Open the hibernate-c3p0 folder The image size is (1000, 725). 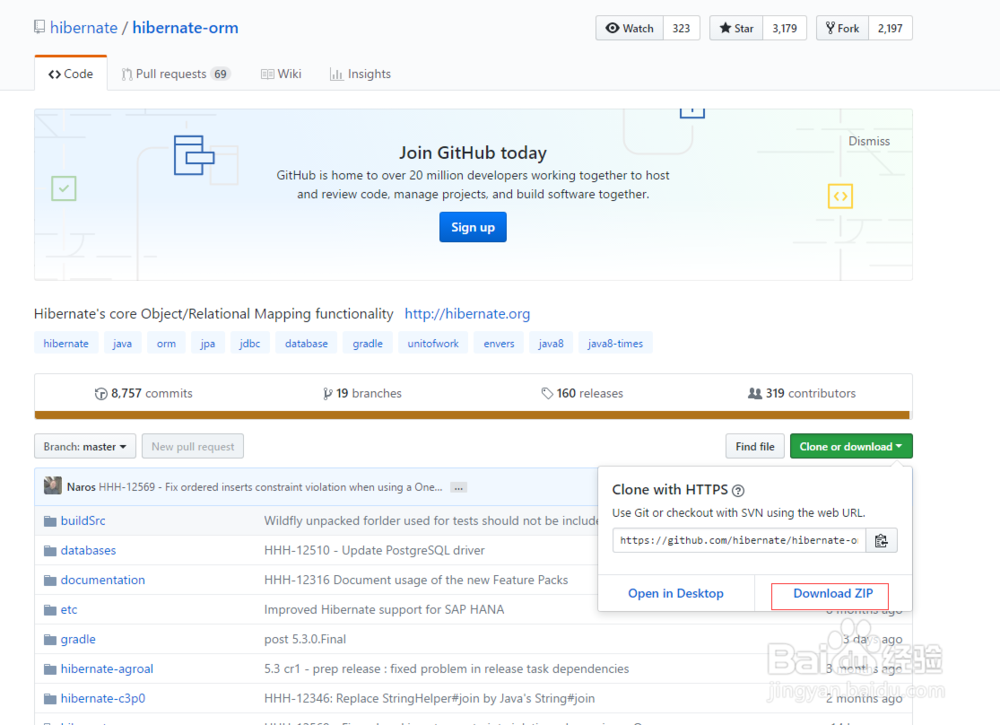click(103, 698)
